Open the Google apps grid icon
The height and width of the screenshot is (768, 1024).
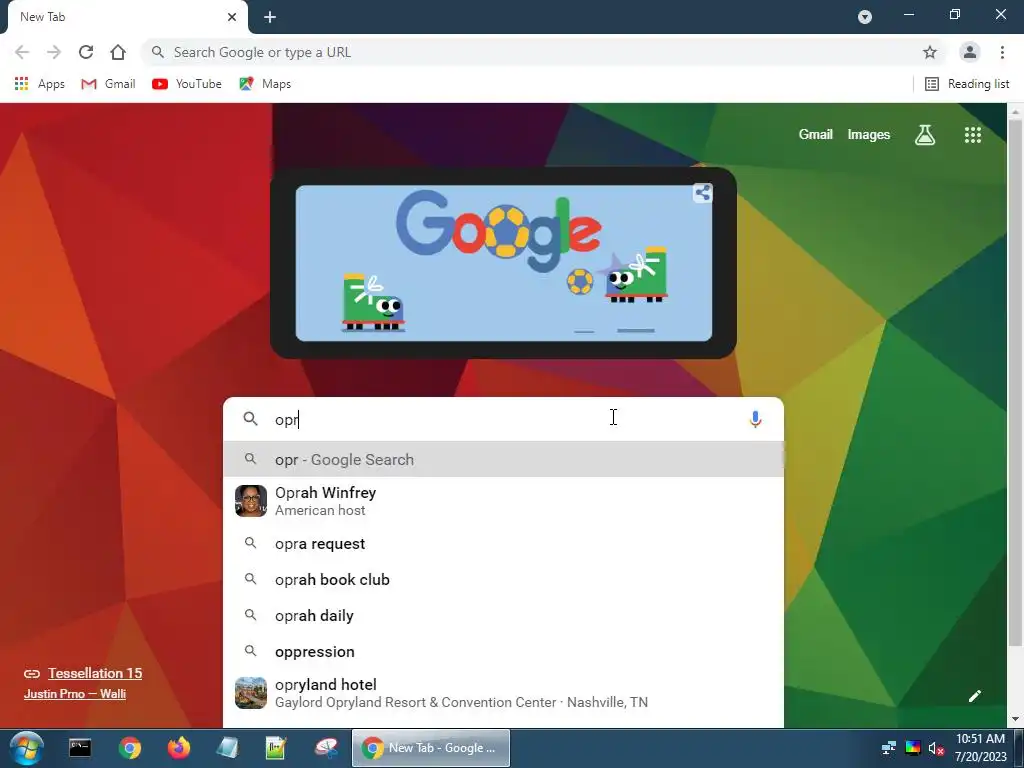(x=972, y=135)
